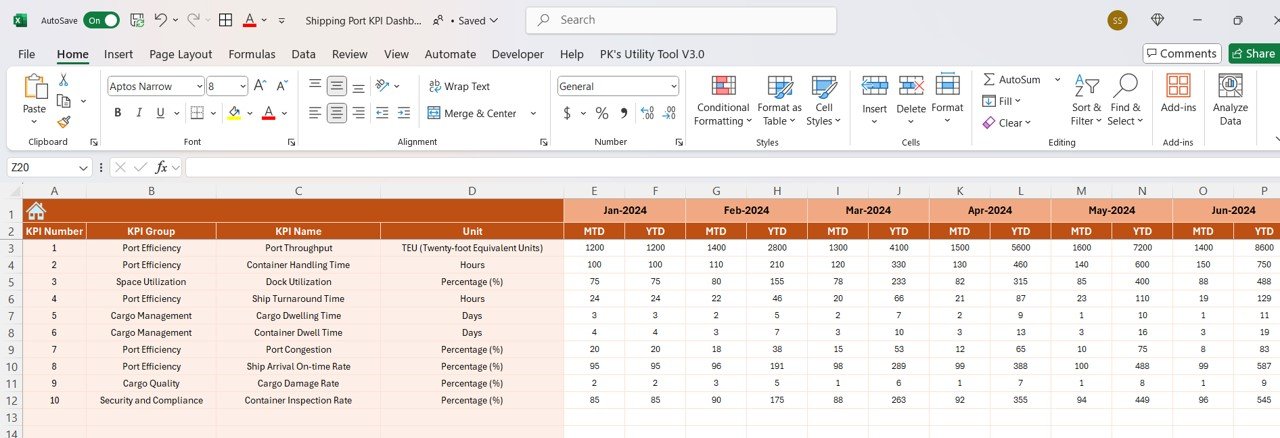Apply Percent Style
The image size is (1280, 438).
click(602, 113)
